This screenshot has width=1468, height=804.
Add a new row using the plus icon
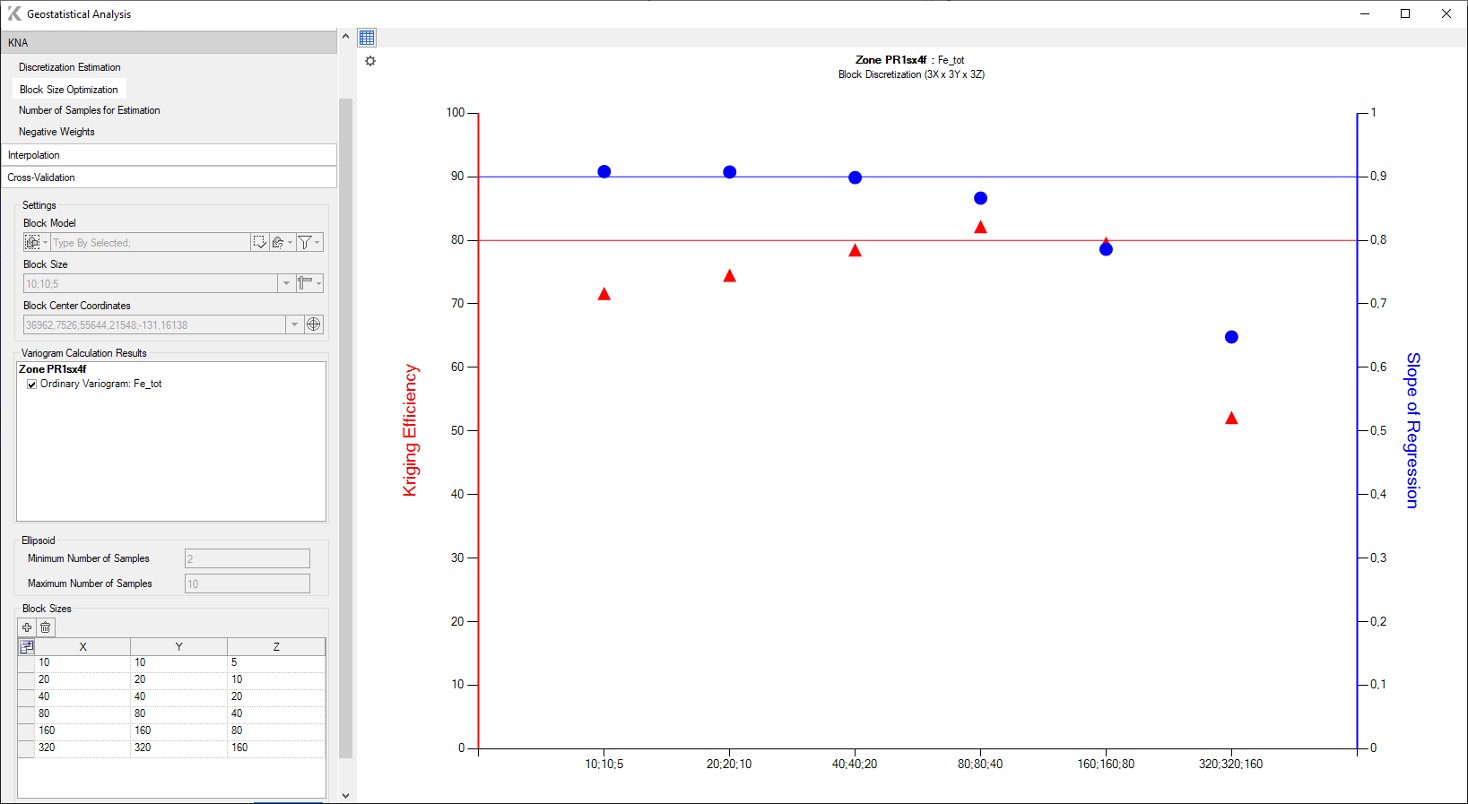(x=27, y=626)
